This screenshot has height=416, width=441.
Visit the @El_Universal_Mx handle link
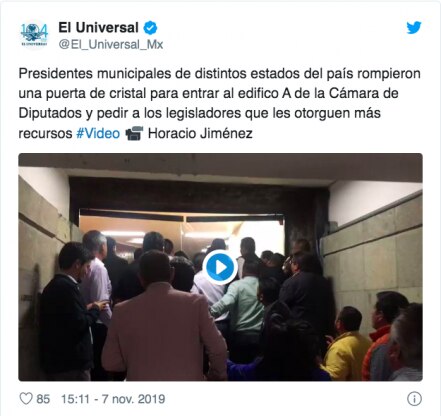pos(111,44)
